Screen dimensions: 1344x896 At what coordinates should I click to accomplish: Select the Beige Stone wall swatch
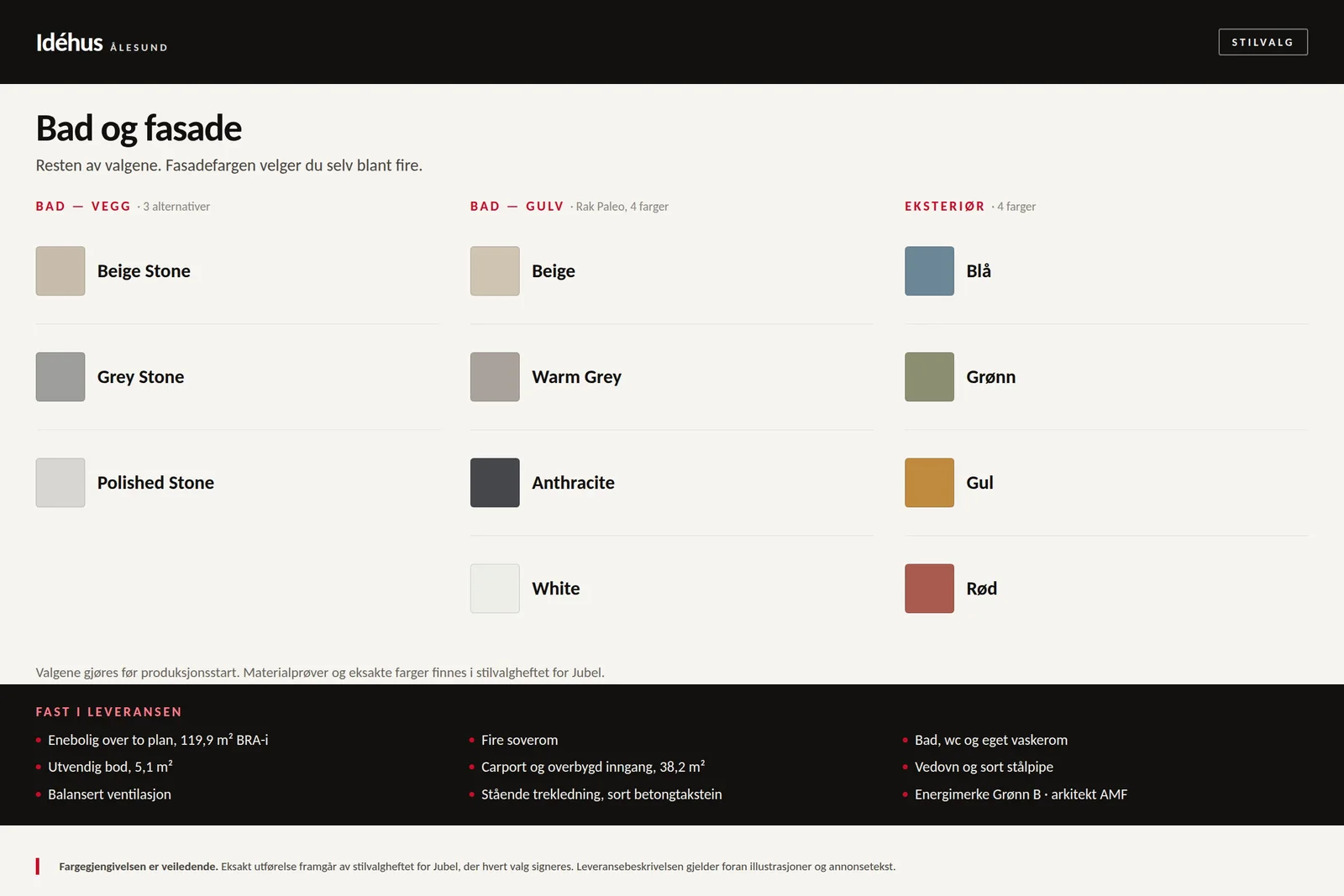point(60,271)
